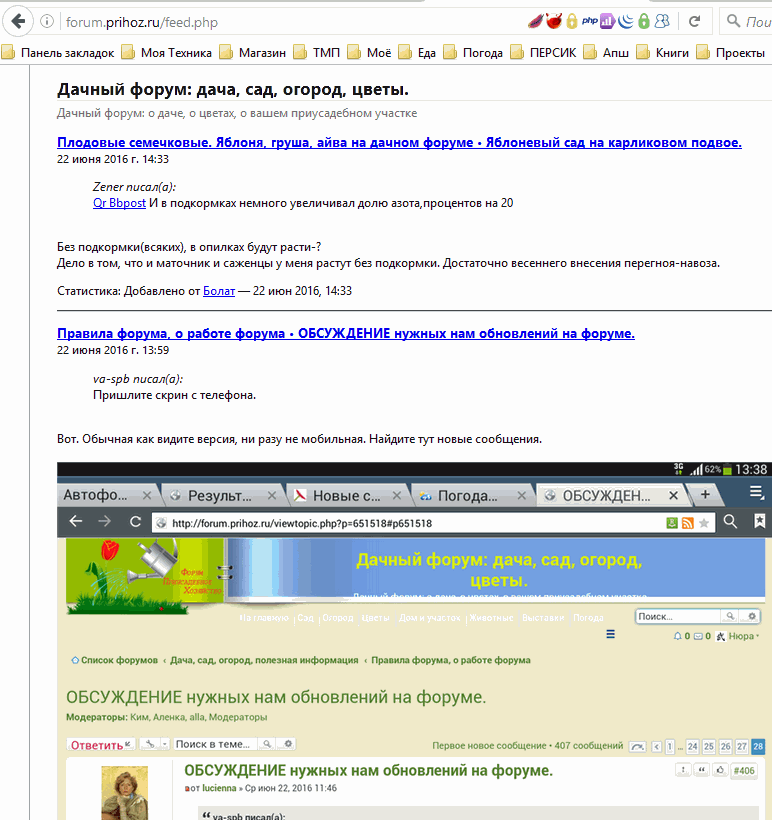Open site information icon in address bar
This screenshot has width=772, height=820.
click(49, 21)
